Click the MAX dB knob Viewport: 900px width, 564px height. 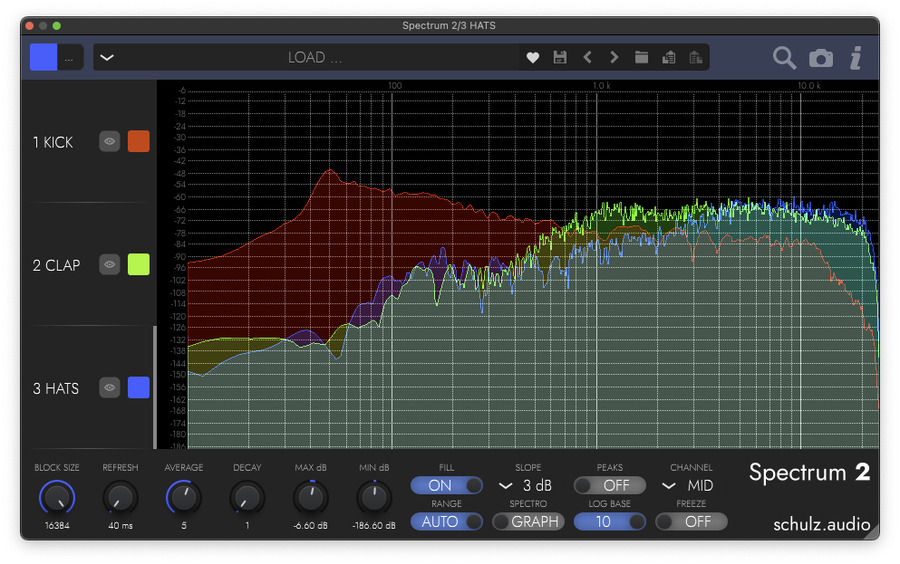pyautogui.click(x=311, y=497)
